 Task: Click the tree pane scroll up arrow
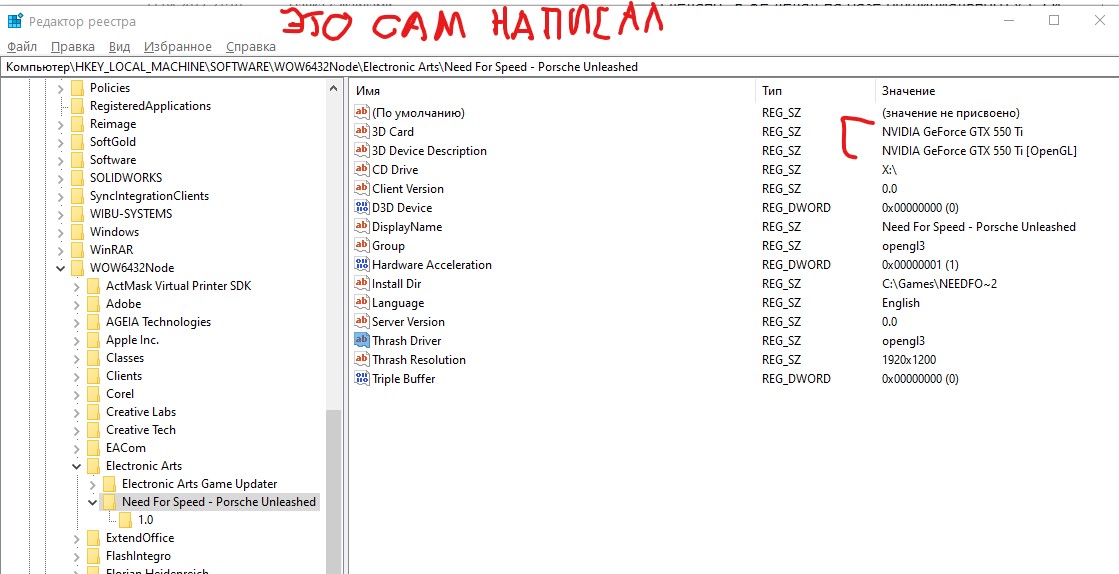(x=333, y=88)
